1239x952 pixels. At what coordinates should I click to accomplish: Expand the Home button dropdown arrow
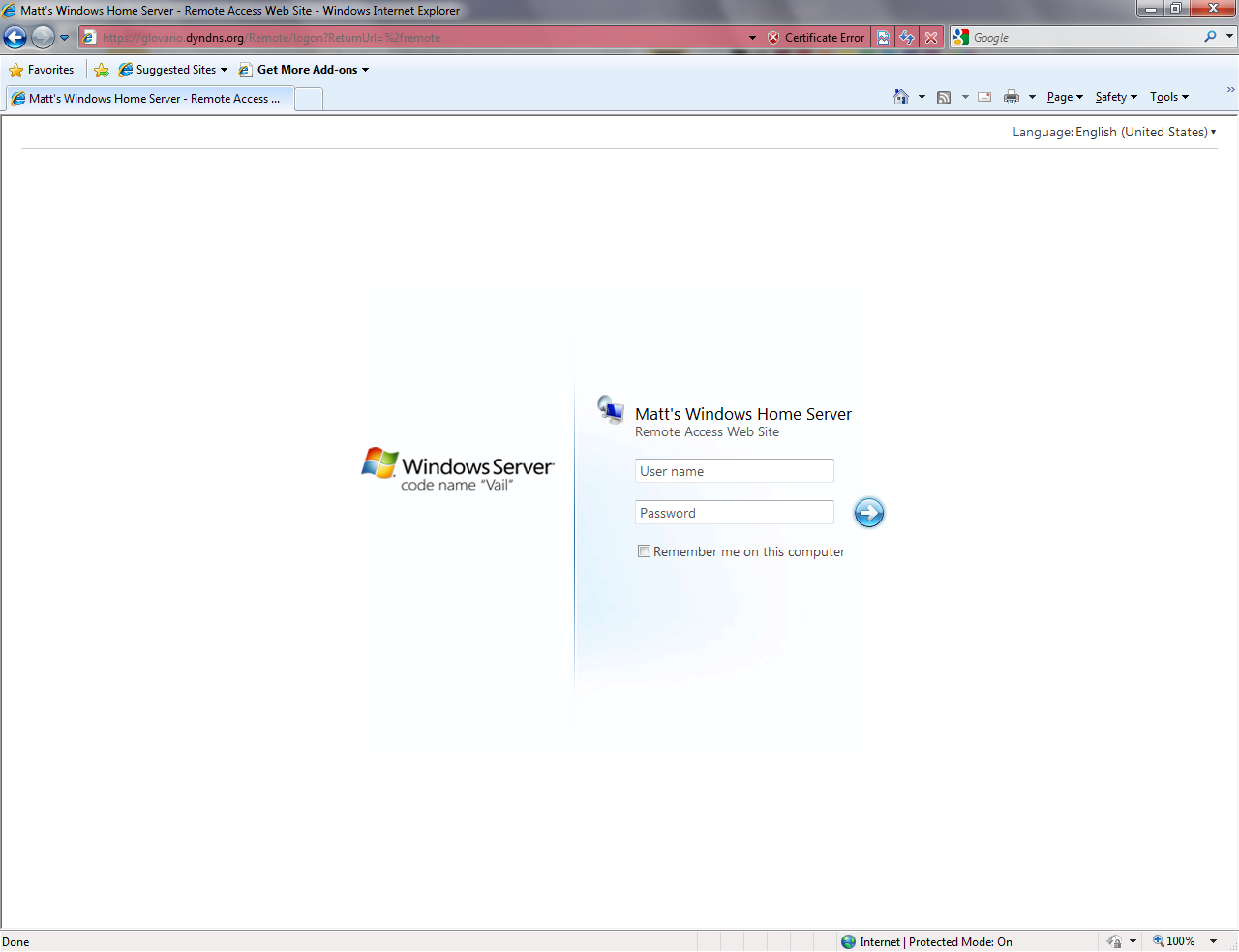[922, 97]
